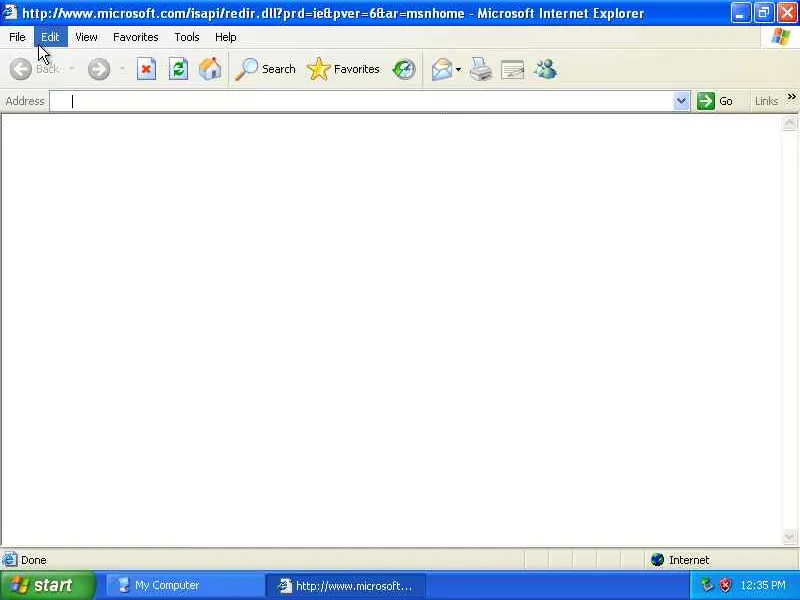
Task: Minimize the Internet Explorer window
Action: (x=740, y=13)
